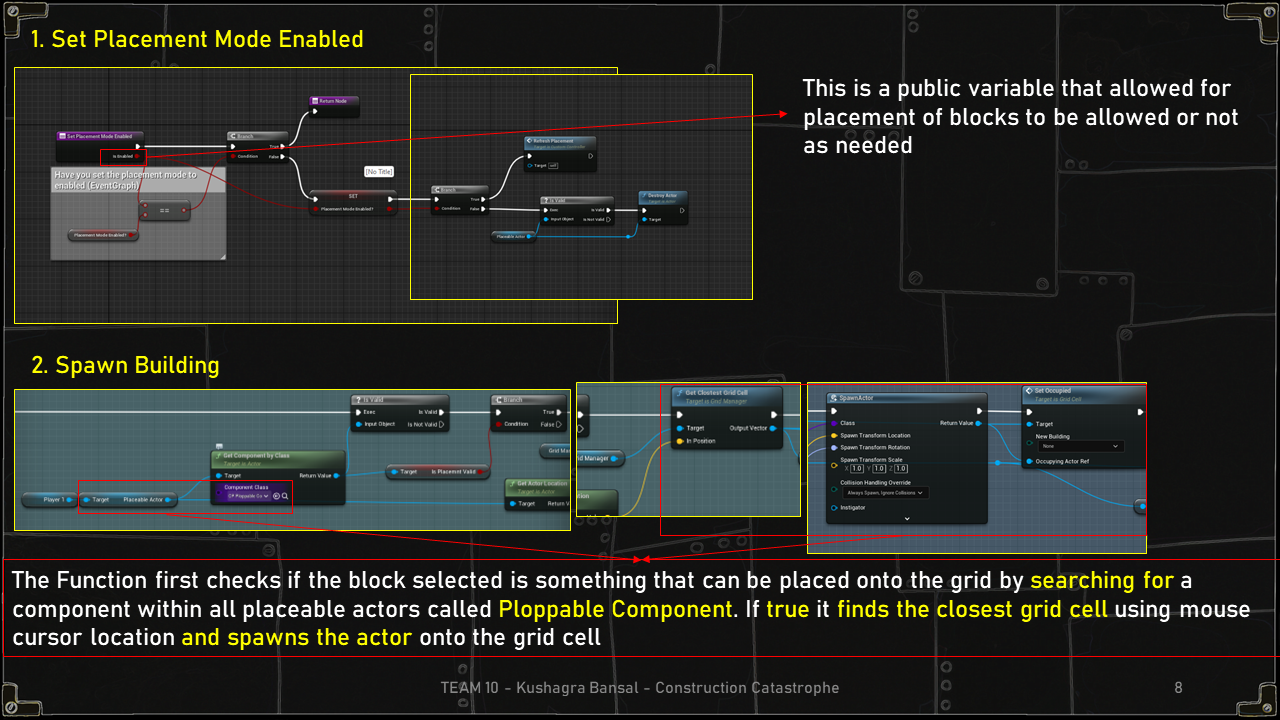Click the SpawnActor node title icon
The width and height of the screenshot is (1280, 720).
pyautogui.click(x=833, y=398)
